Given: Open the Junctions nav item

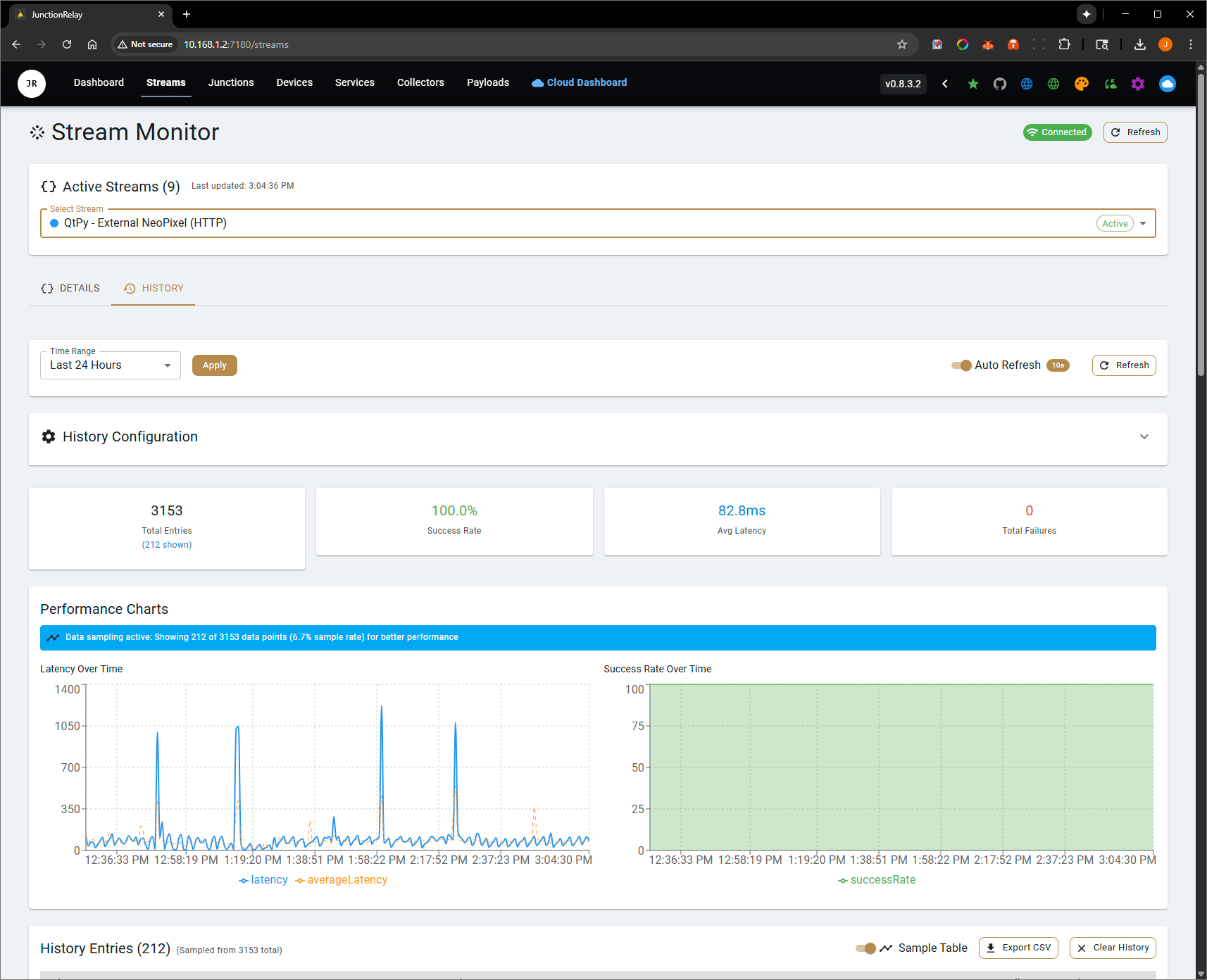Looking at the screenshot, I should 231,82.
